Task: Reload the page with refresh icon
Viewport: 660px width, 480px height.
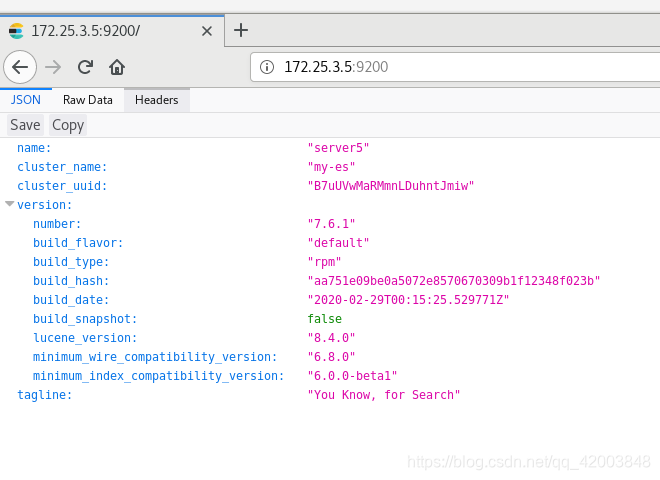Action: point(85,67)
